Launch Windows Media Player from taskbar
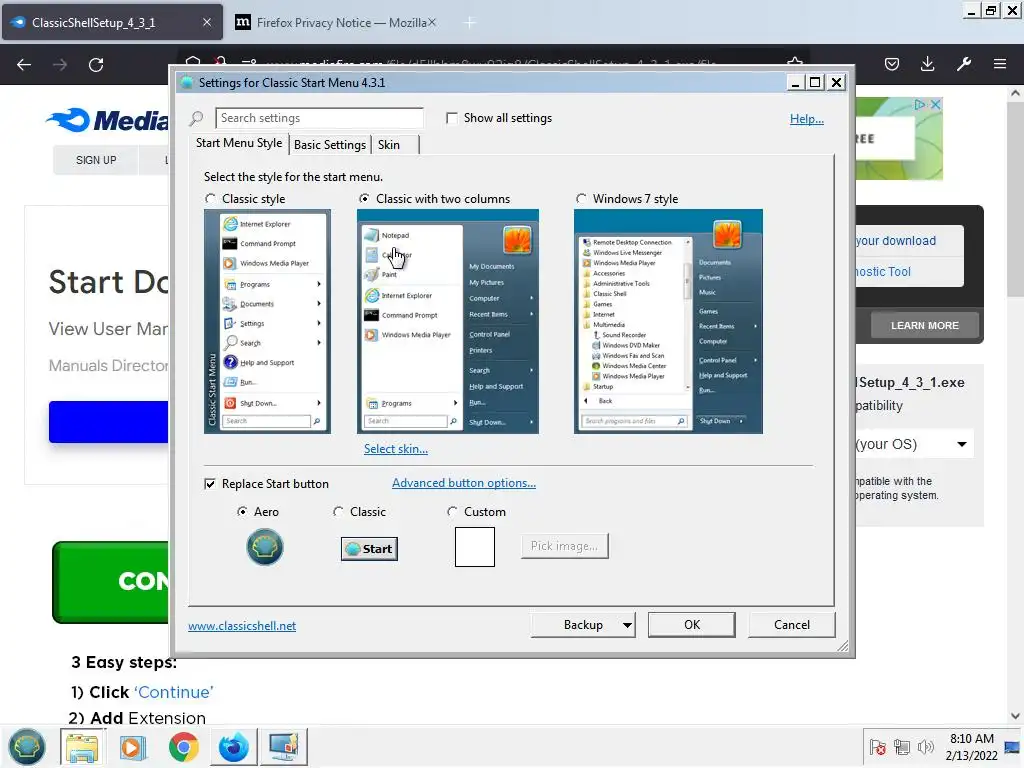Viewport: 1024px width, 768px height. pos(133,746)
